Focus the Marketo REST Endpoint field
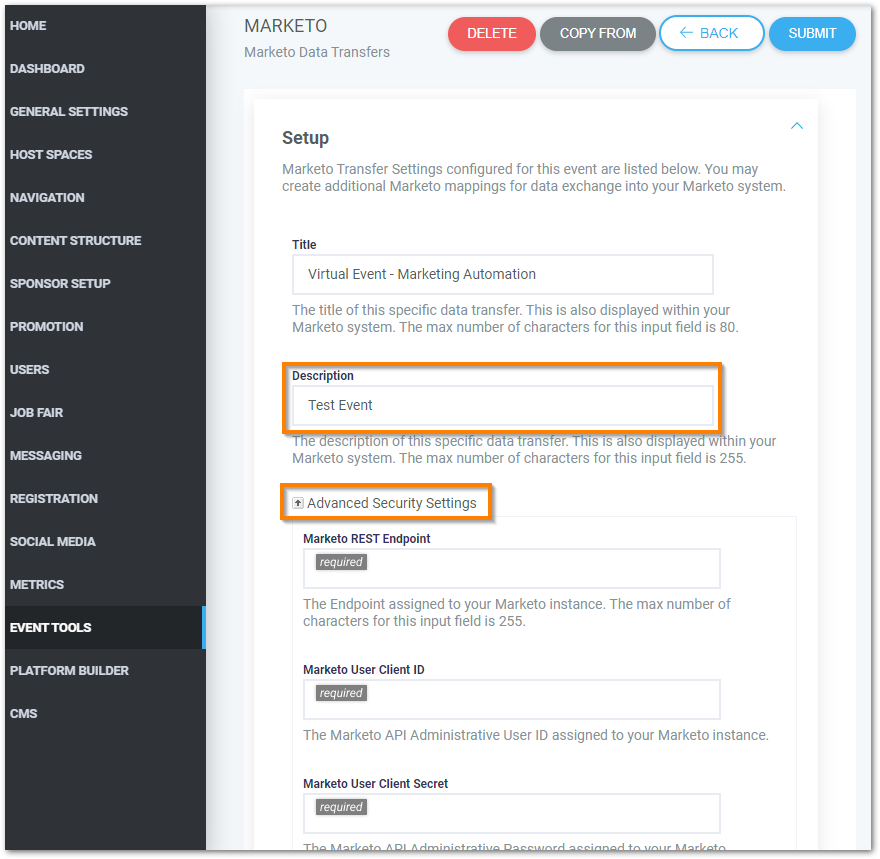The width and height of the screenshot is (880, 859). (511, 568)
